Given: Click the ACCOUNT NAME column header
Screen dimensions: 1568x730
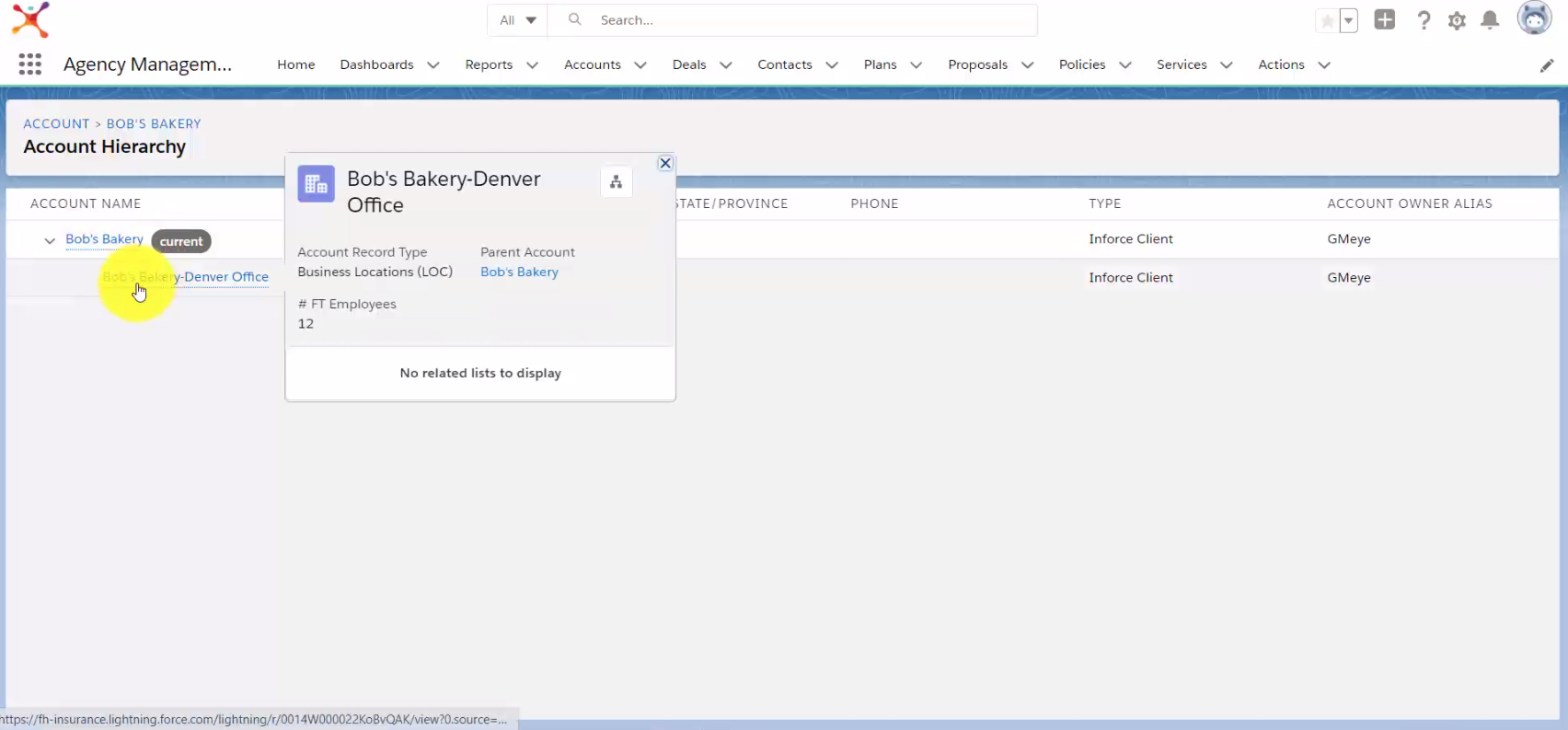Looking at the screenshot, I should point(86,203).
